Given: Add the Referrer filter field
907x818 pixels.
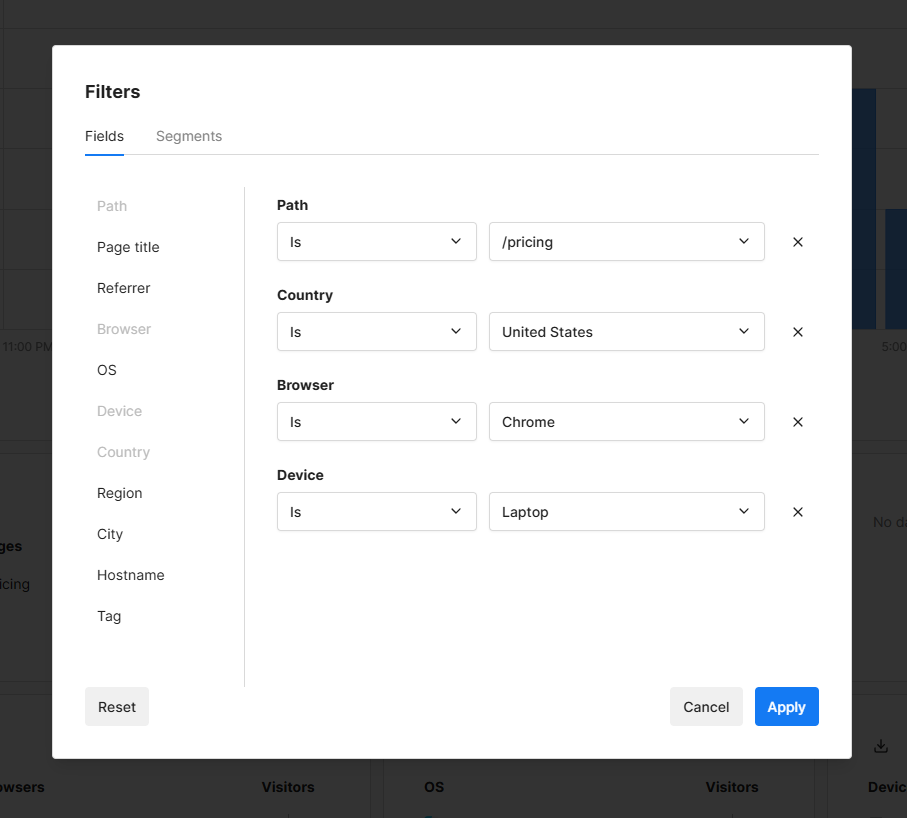Looking at the screenshot, I should coord(123,288).
